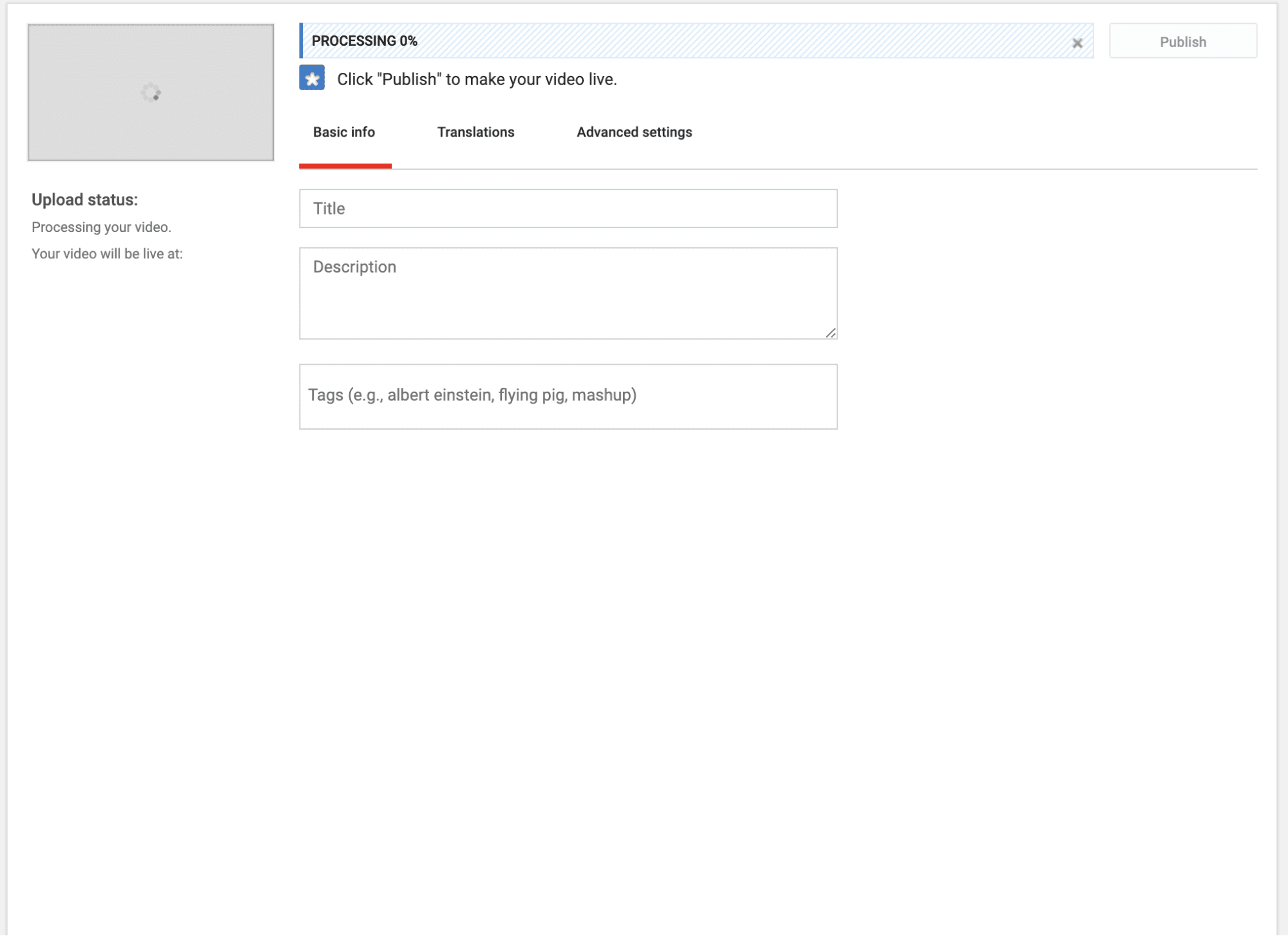
Task: Focus the Title input field
Action: coord(568,209)
